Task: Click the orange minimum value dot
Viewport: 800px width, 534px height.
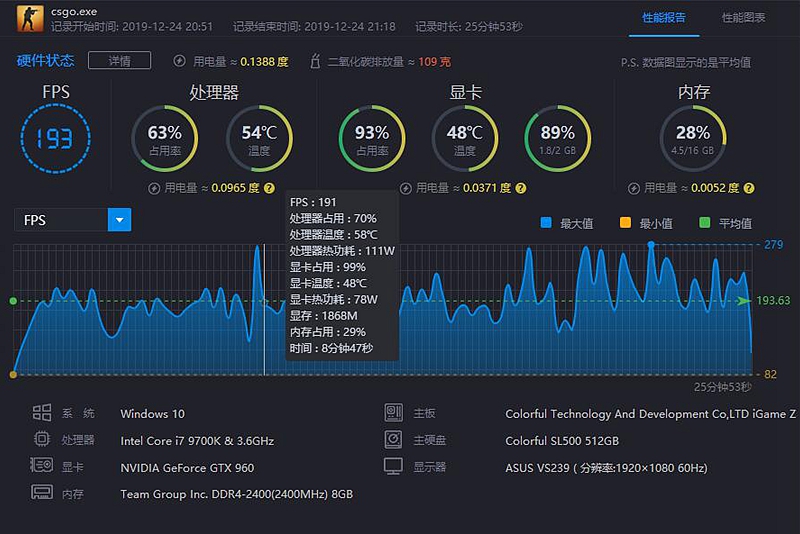Action: [x=13, y=375]
